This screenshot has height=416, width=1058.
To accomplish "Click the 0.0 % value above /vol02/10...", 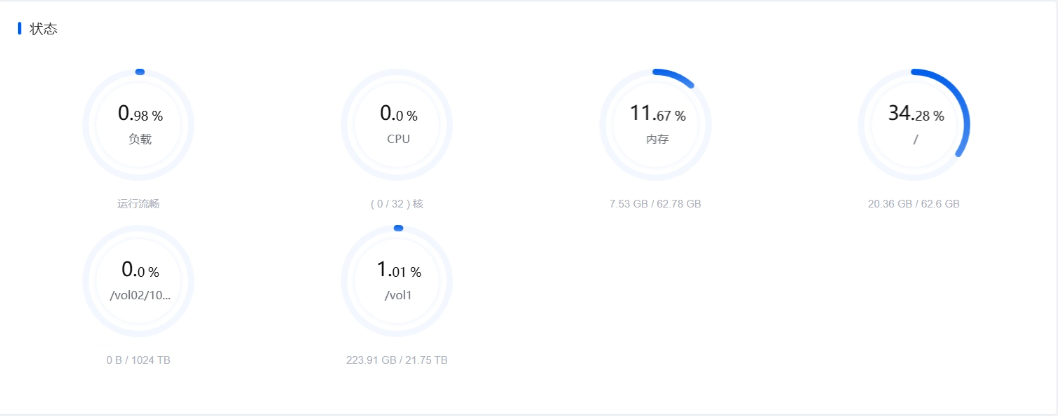I will coord(140,270).
